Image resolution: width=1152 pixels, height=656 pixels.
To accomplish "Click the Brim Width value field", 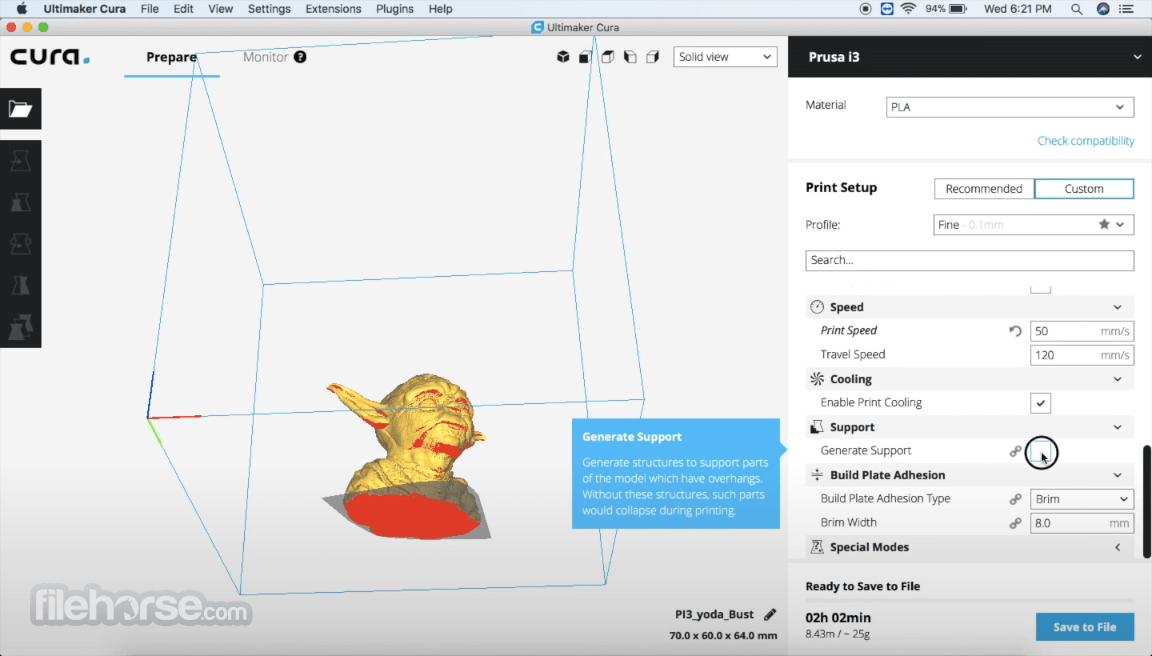I will [1081, 523].
